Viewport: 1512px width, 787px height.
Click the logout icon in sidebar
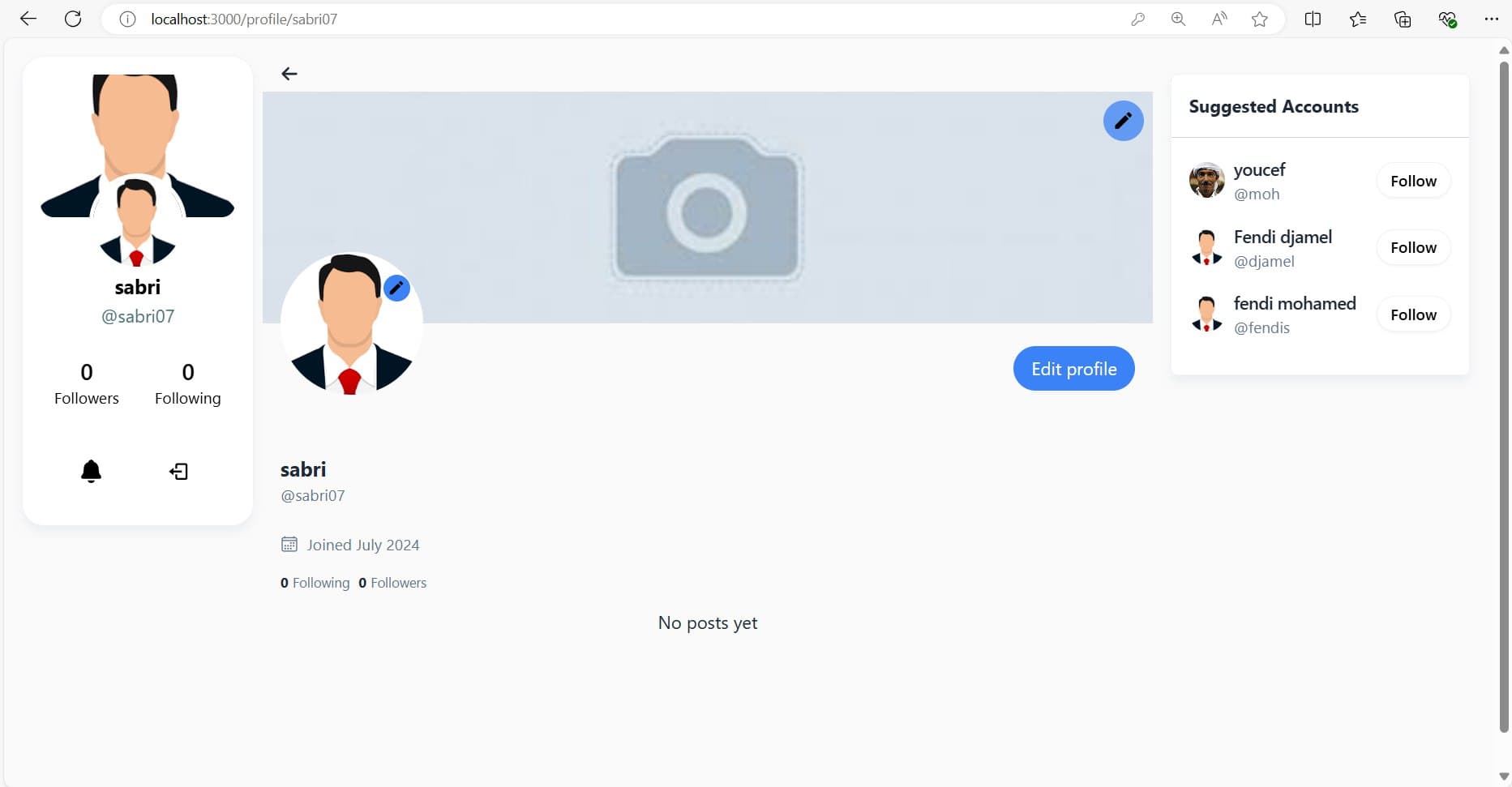pyautogui.click(x=178, y=472)
